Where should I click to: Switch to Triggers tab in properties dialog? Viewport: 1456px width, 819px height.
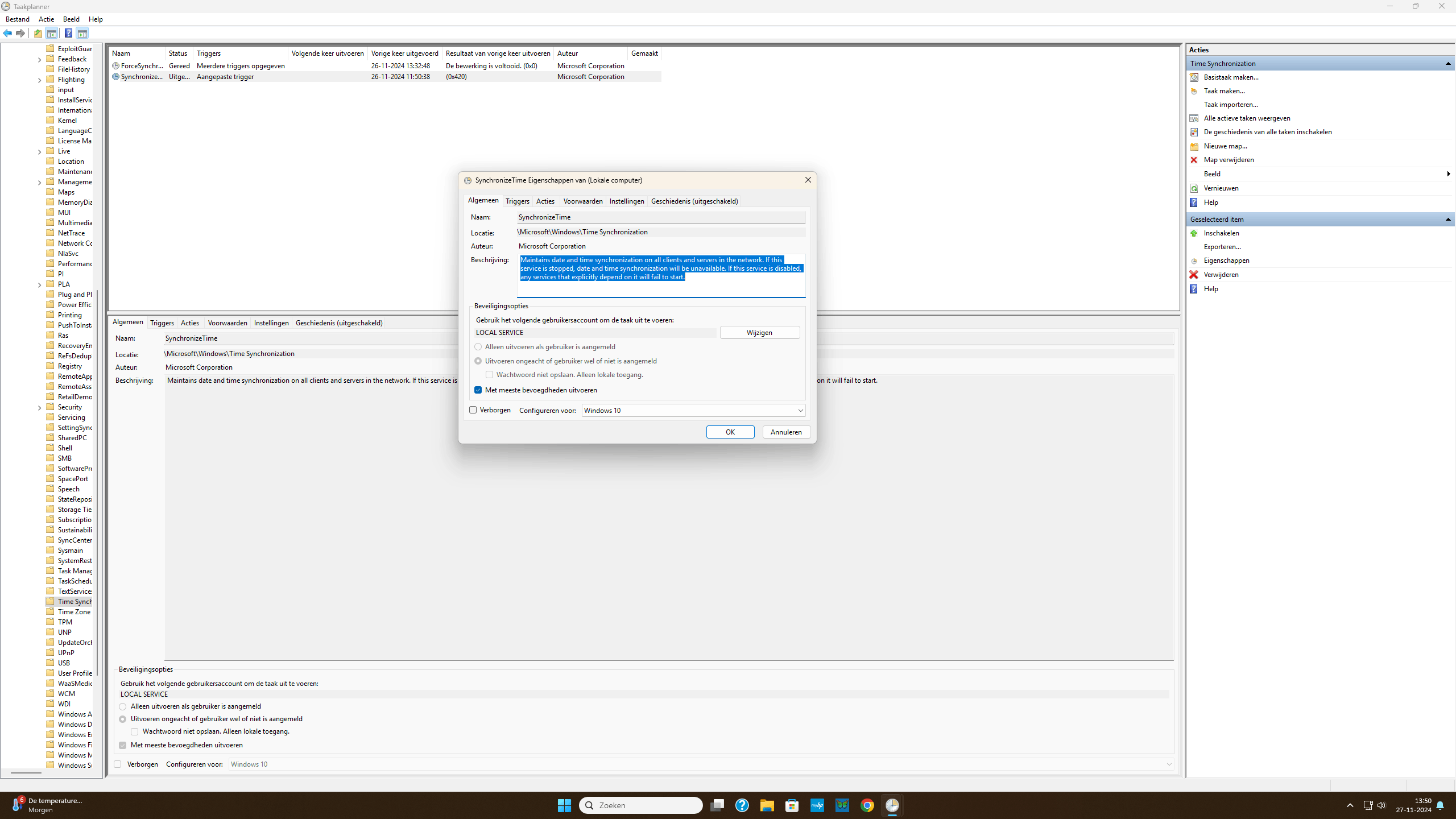pyautogui.click(x=517, y=201)
